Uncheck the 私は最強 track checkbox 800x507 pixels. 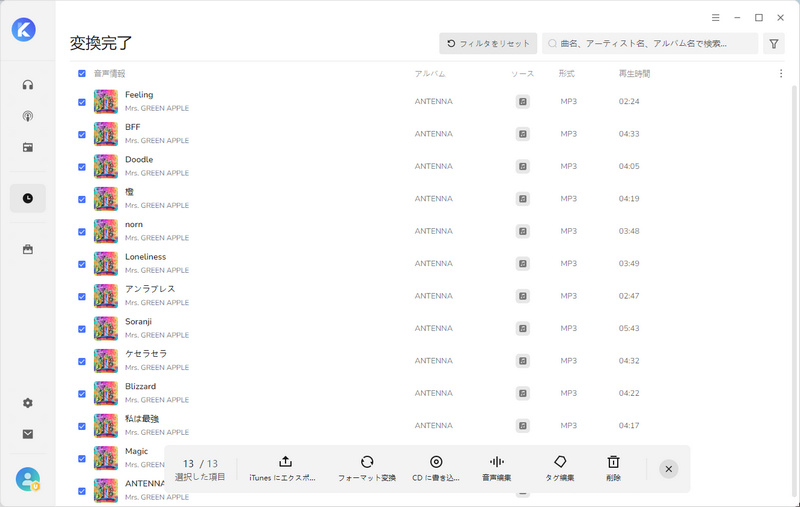[82, 426]
